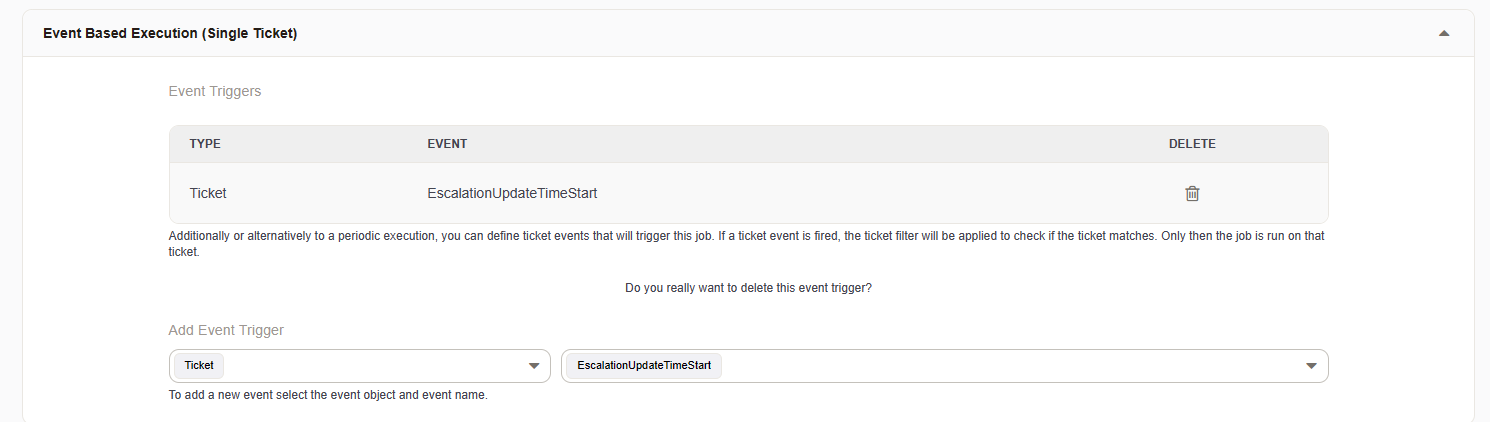Viewport: 1490px width, 422px height.
Task: Click the EVENT column header
Action: tap(447, 144)
